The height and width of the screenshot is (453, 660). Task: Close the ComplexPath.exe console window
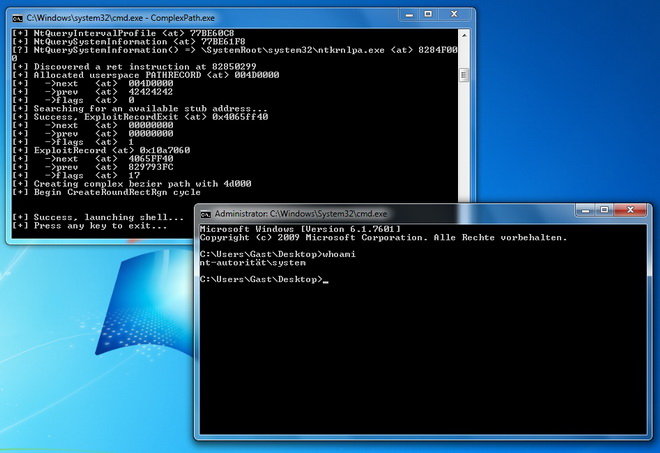[x=454, y=15]
